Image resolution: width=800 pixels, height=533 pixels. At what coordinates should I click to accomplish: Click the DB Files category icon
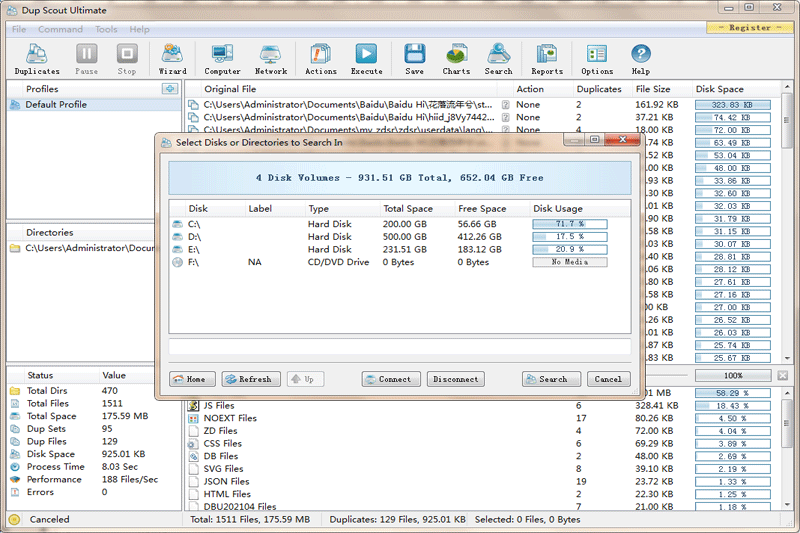pos(193,456)
